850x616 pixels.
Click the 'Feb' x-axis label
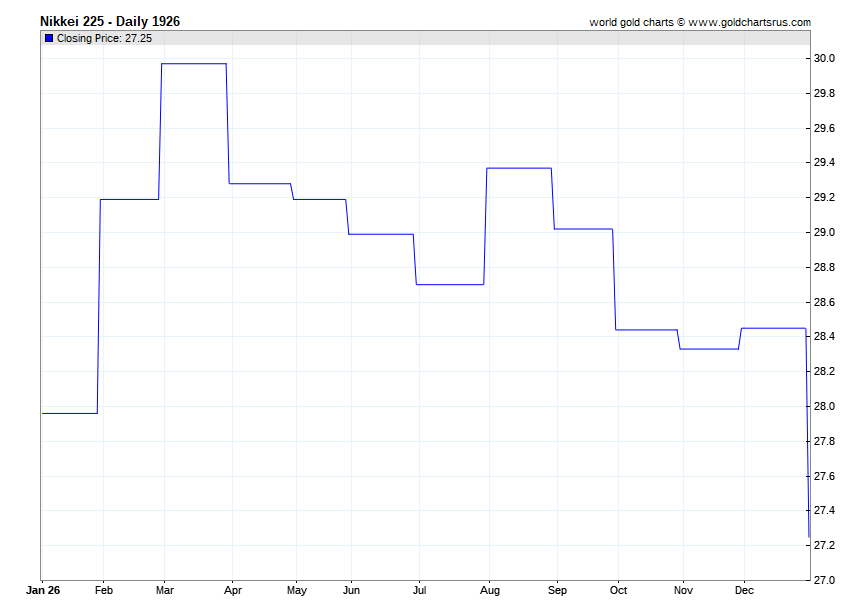[x=104, y=590]
